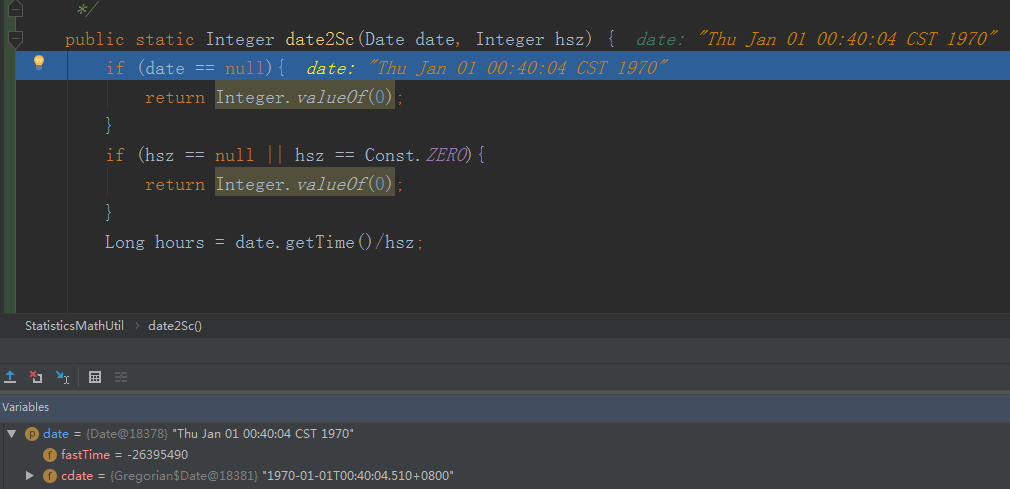Image resolution: width=1010 pixels, height=489 pixels.
Task: Click the first 'return Integer.valueOf(0)' statement
Action: (274, 97)
